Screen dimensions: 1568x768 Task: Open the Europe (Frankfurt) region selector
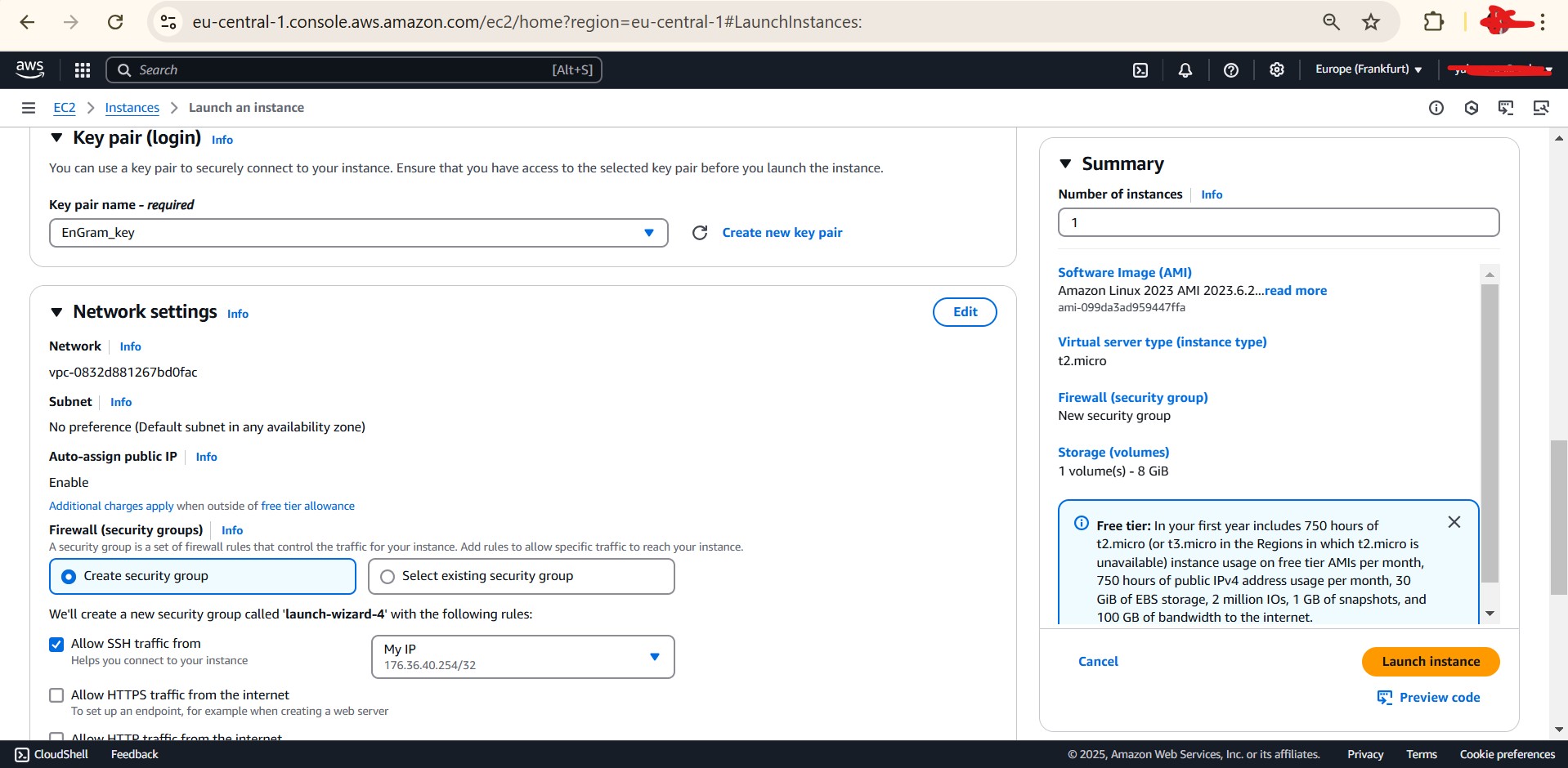click(x=1368, y=69)
